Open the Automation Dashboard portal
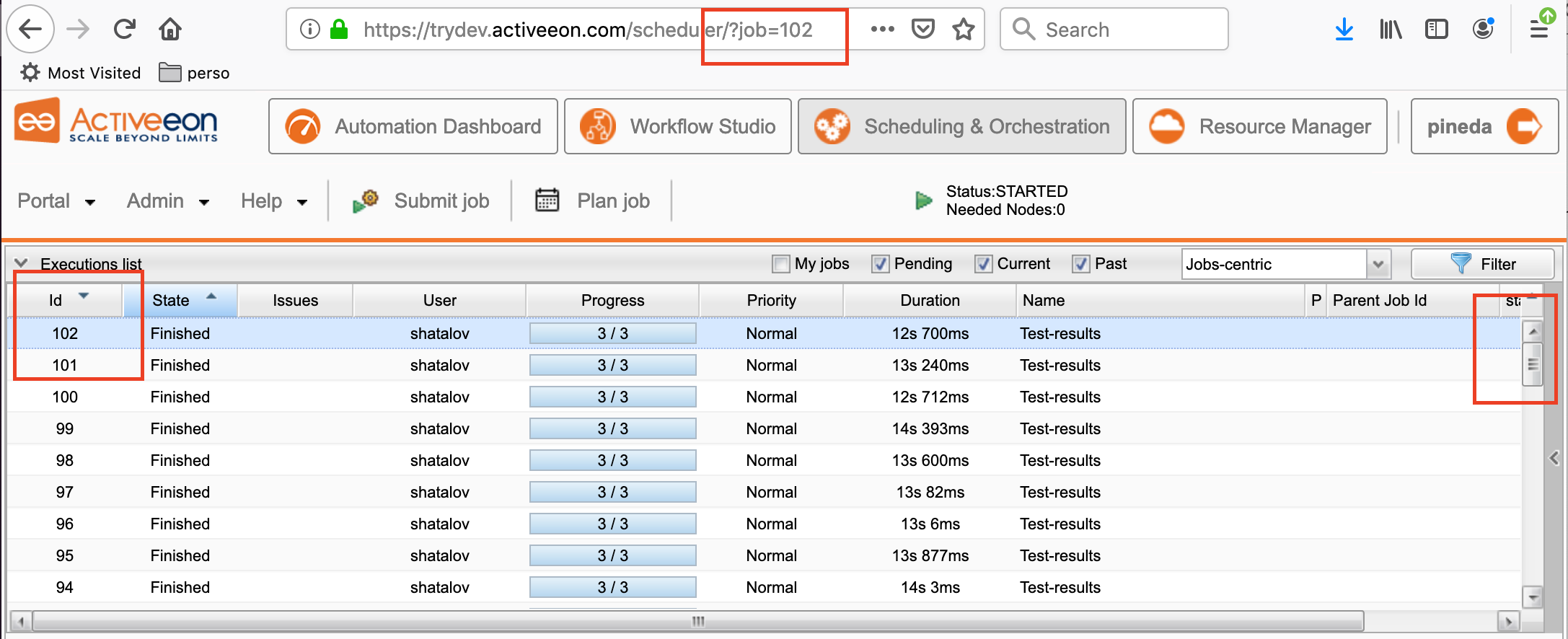The image size is (1568, 639). pos(413,126)
